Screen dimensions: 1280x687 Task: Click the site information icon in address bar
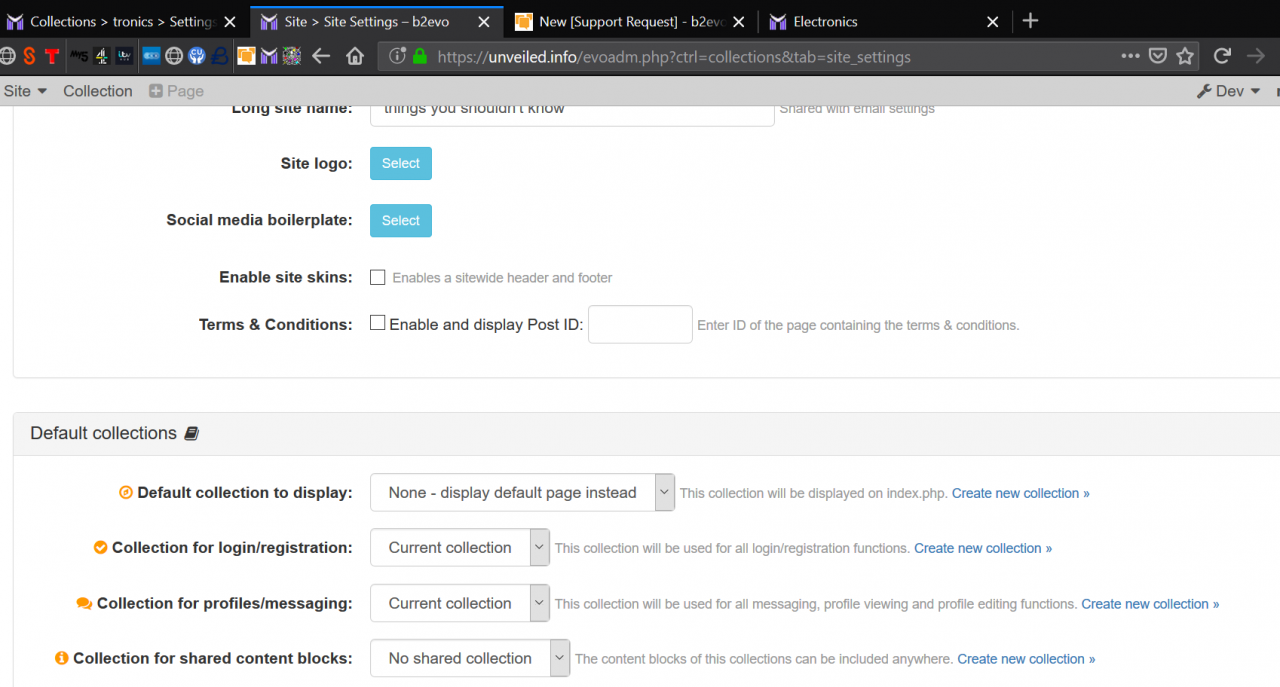pyautogui.click(x=397, y=57)
